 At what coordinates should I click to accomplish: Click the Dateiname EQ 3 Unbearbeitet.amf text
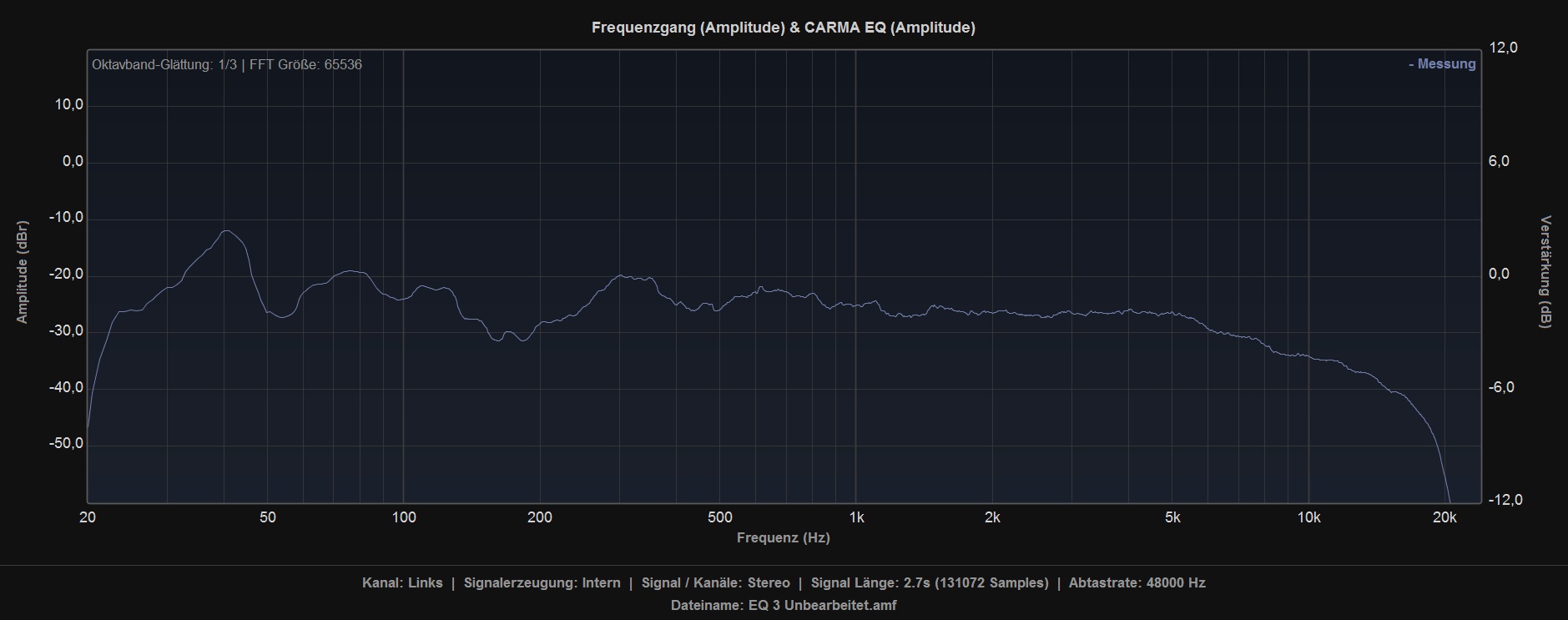click(783, 605)
